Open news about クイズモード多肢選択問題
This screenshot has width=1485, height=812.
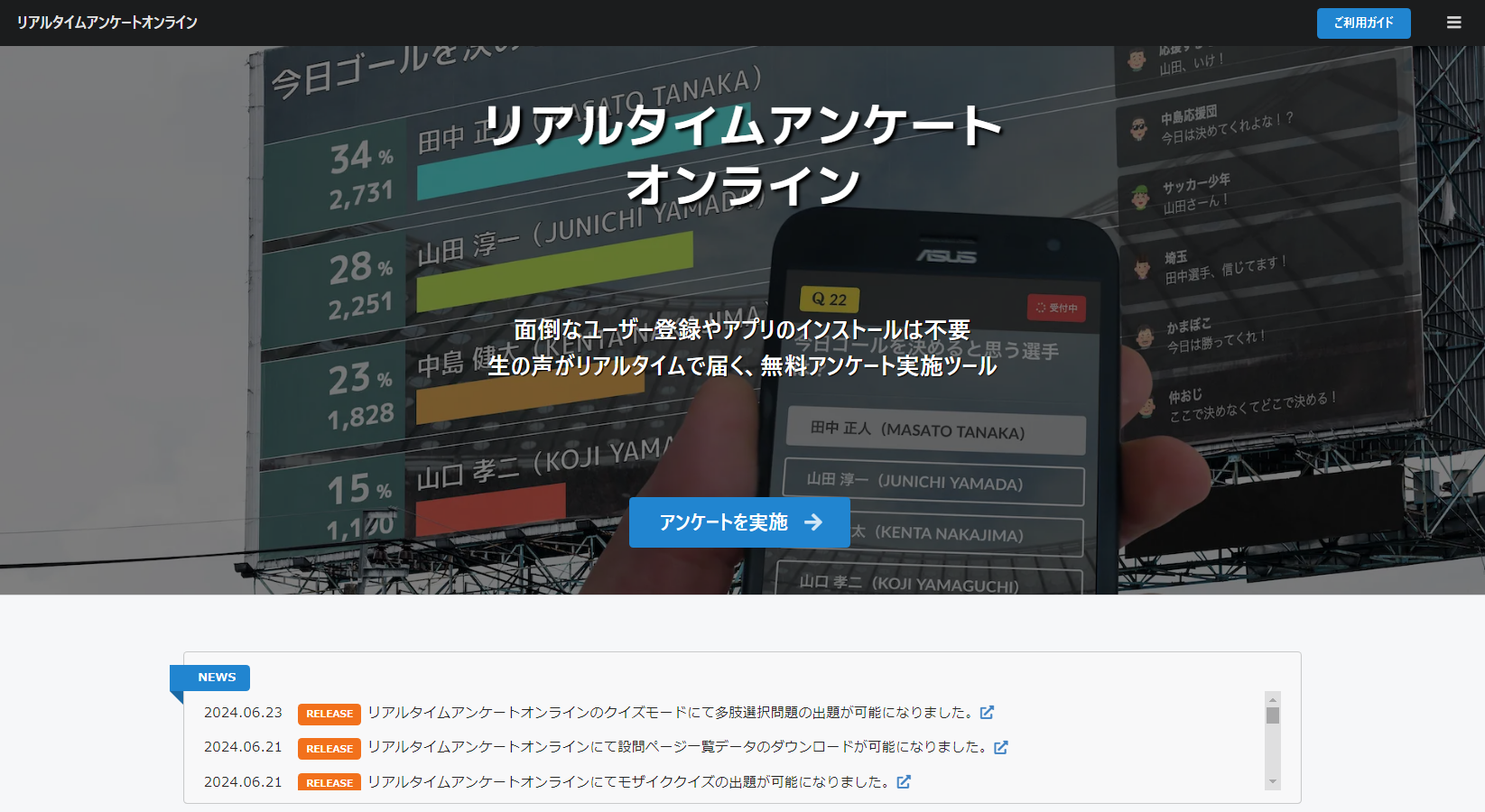(x=671, y=713)
